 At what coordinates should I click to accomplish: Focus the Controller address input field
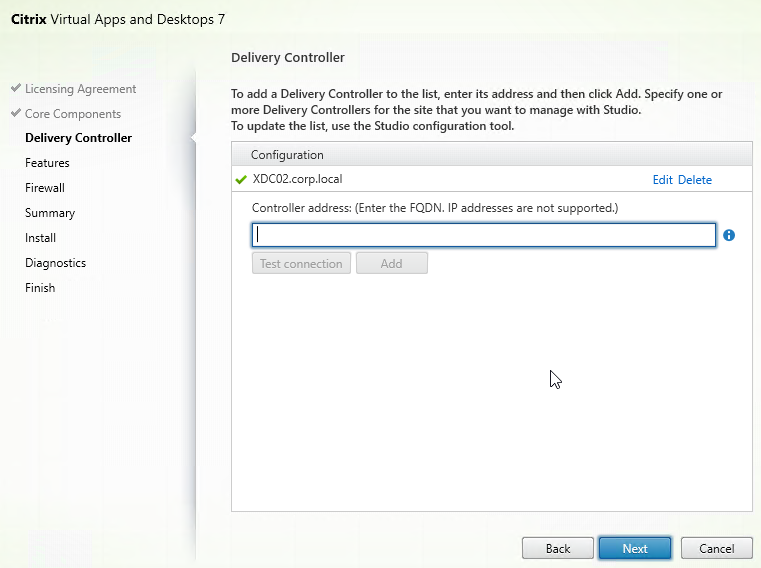[x=483, y=235]
